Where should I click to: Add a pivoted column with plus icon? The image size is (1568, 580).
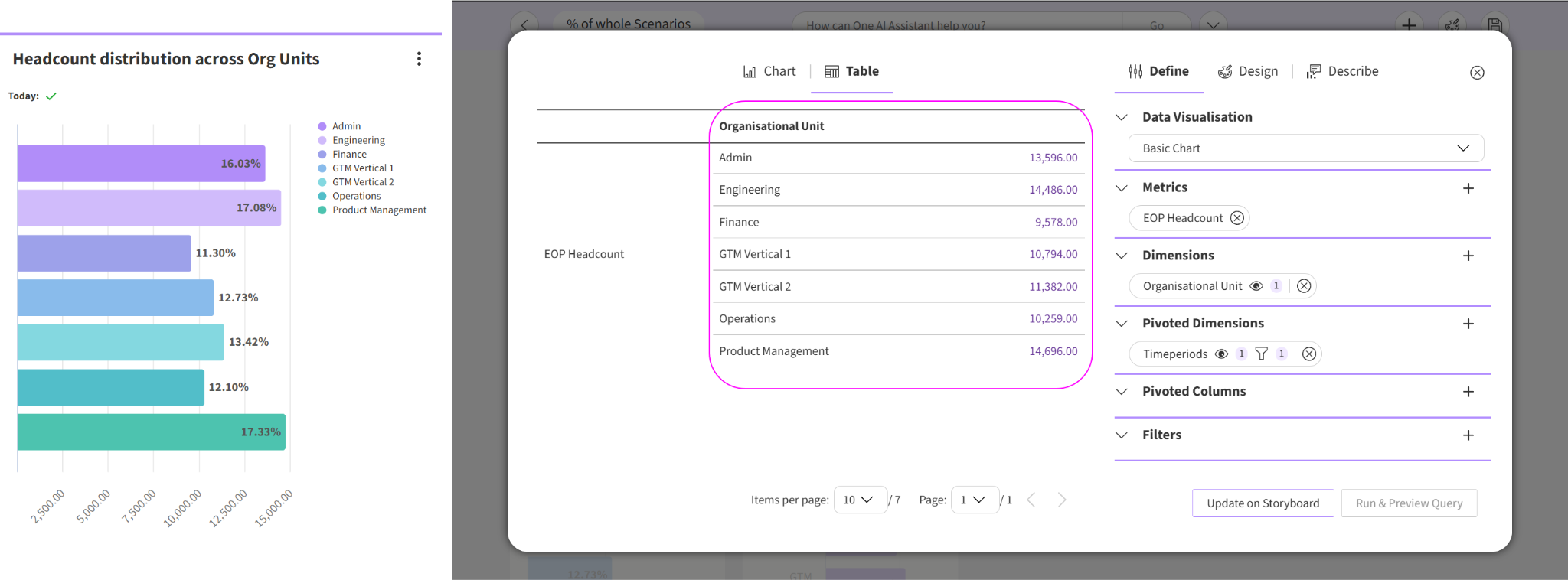[1468, 392]
